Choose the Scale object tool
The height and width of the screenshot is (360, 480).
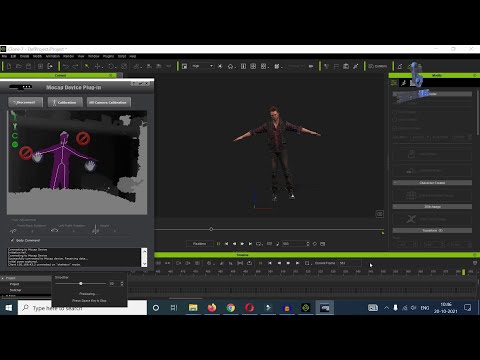click(124, 66)
